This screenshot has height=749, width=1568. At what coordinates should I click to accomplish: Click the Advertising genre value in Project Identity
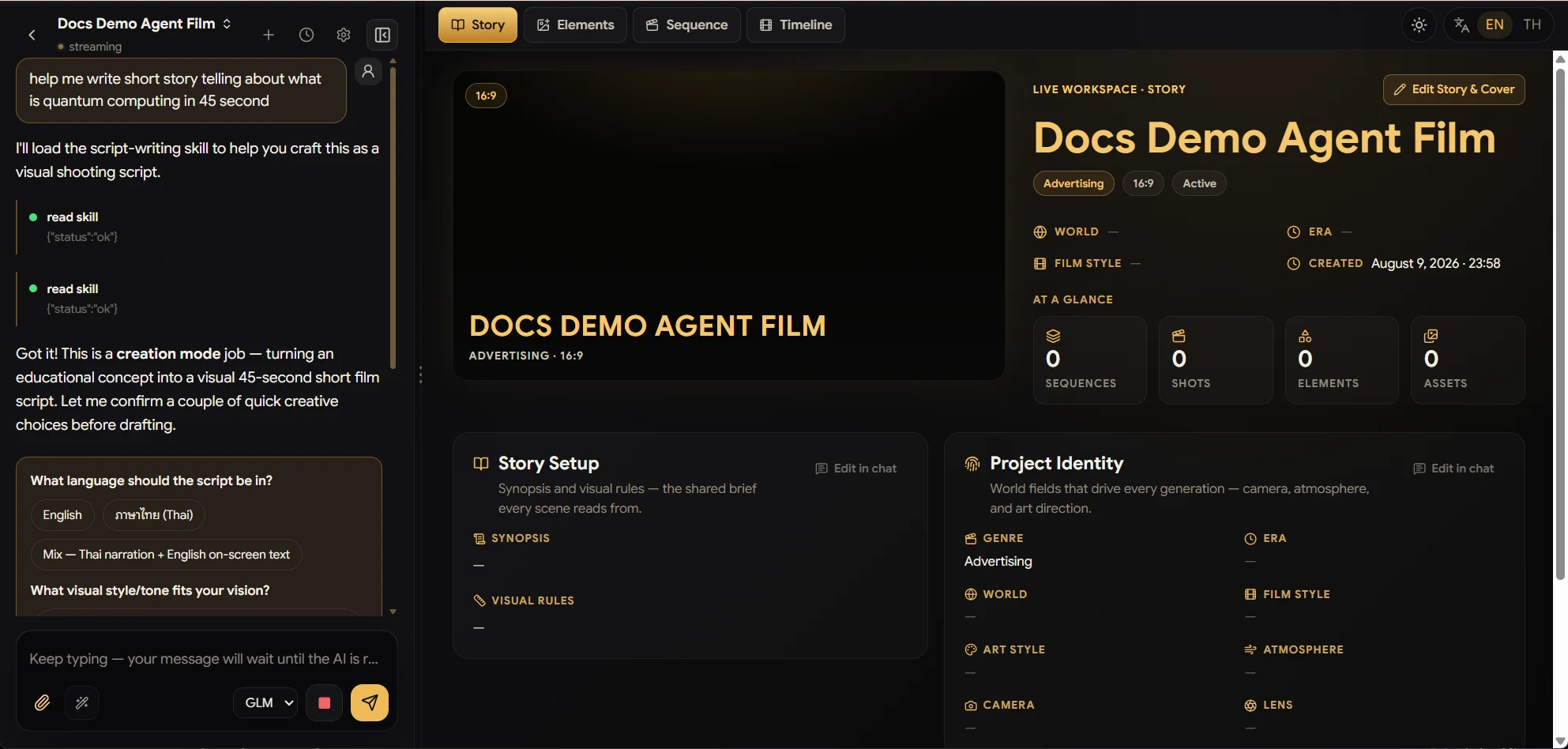pyautogui.click(x=998, y=562)
